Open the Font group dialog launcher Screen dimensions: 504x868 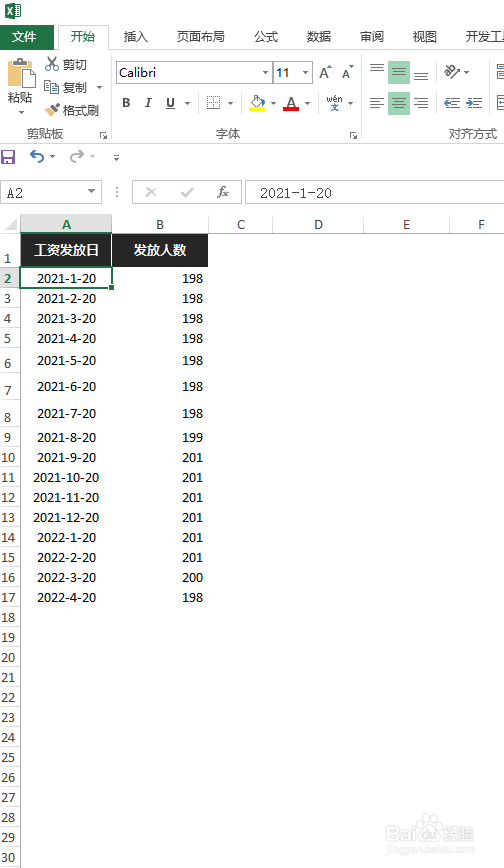click(353, 135)
